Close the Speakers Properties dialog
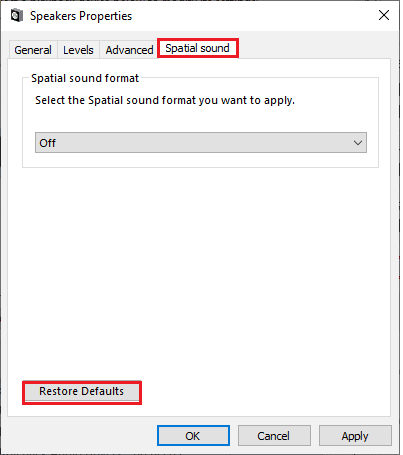Image resolution: width=403 pixels, height=455 pixels. point(384,15)
